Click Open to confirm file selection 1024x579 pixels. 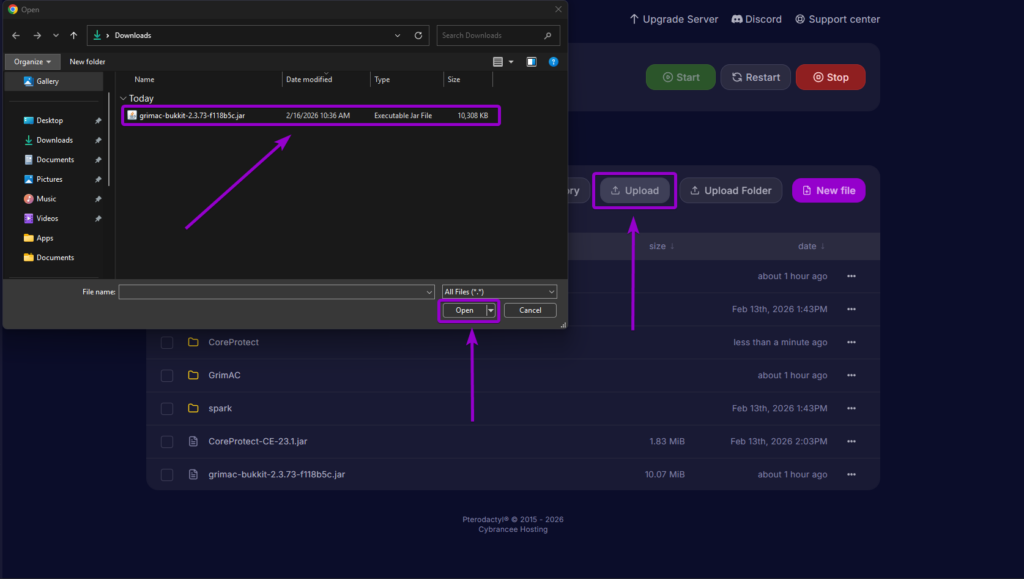coord(463,310)
